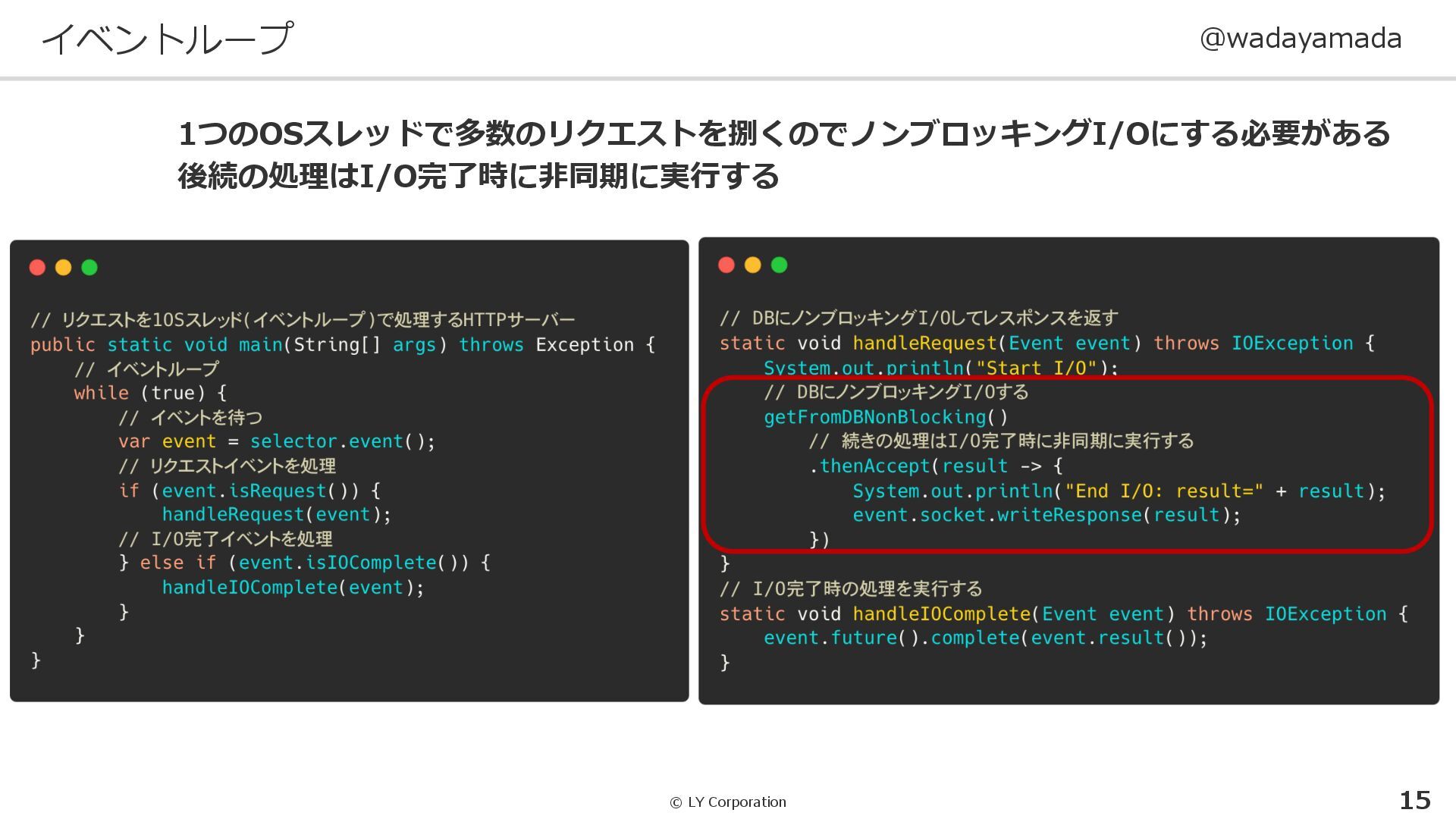Click the getFromDBNonBlocking() call

click(x=886, y=417)
